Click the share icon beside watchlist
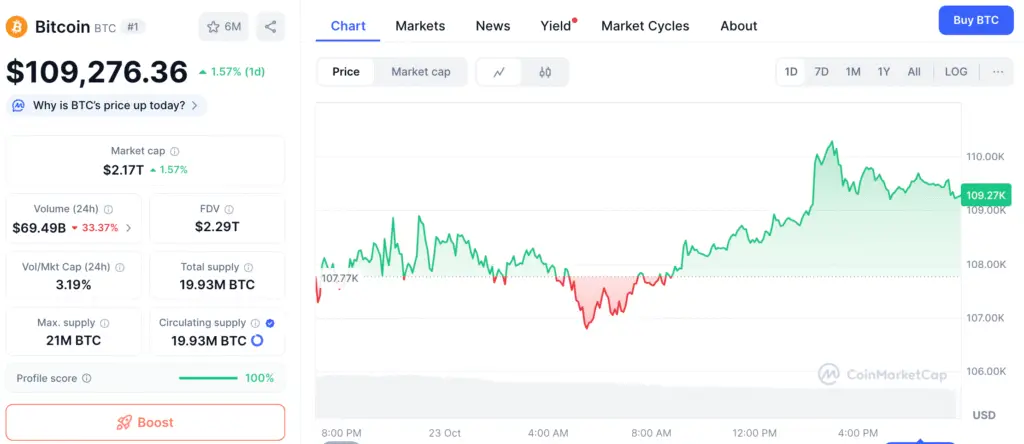The width and height of the screenshot is (1024, 444). [x=270, y=27]
